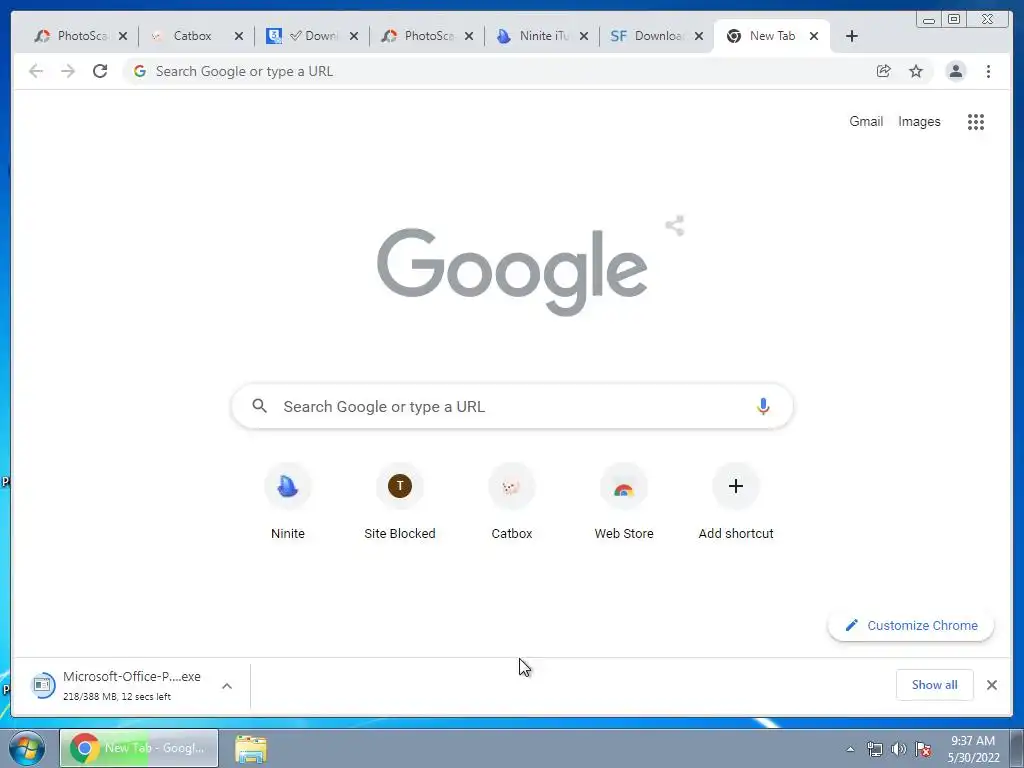The image size is (1024, 768).
Task: Click the Google search box in the page center
Action: [x=512, y=406]
